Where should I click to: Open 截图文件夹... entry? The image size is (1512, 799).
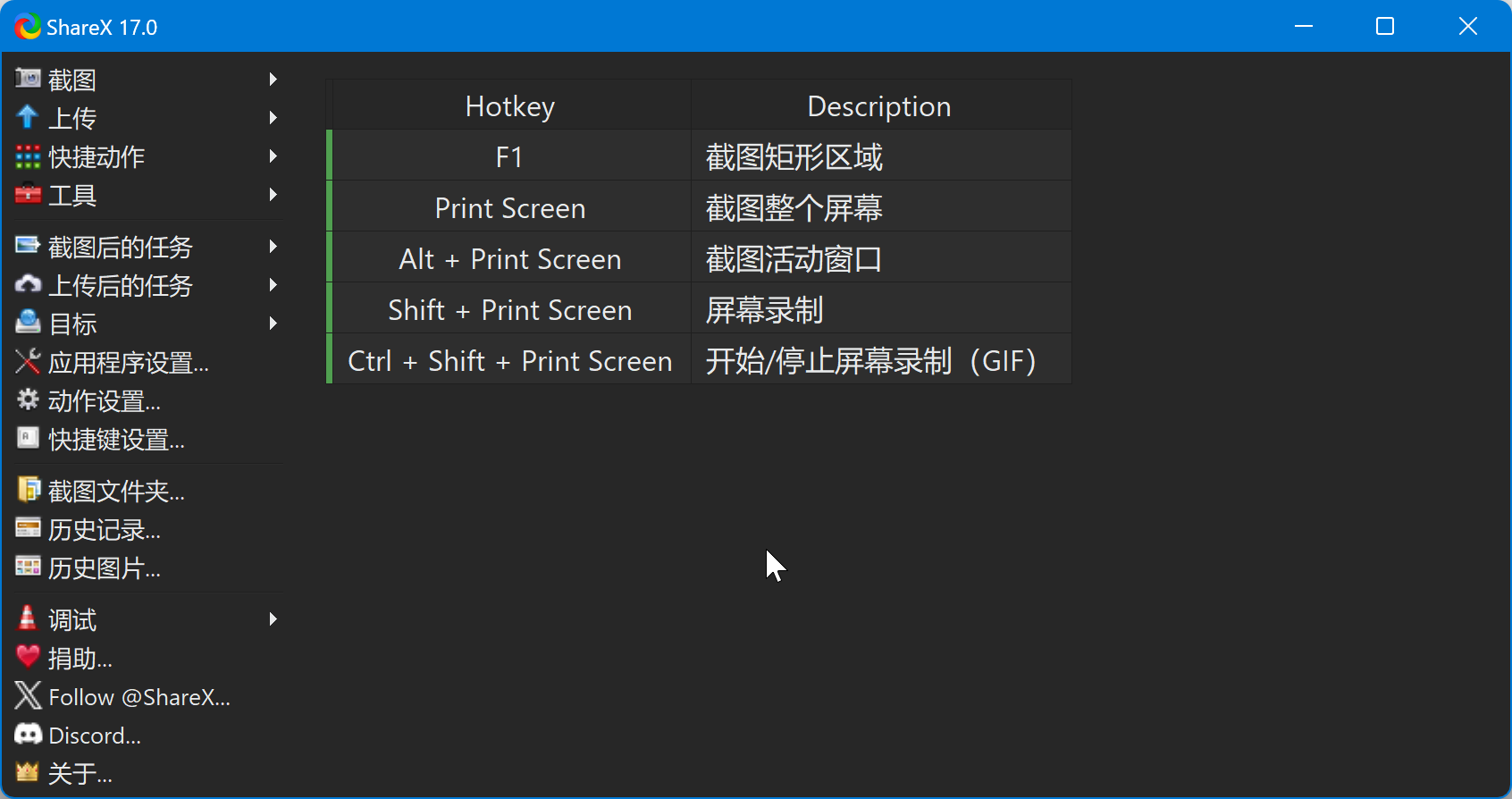tap(116, 492)
